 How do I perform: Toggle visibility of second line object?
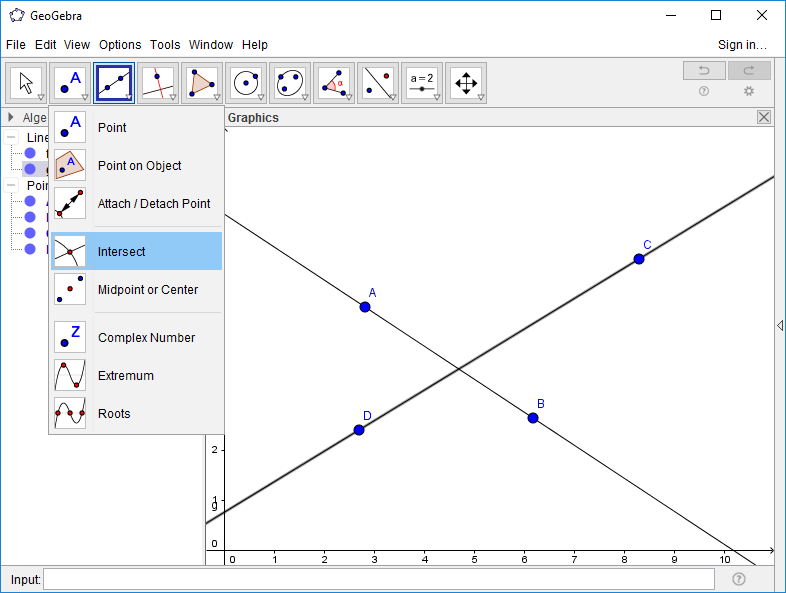(x=30, y=169)
